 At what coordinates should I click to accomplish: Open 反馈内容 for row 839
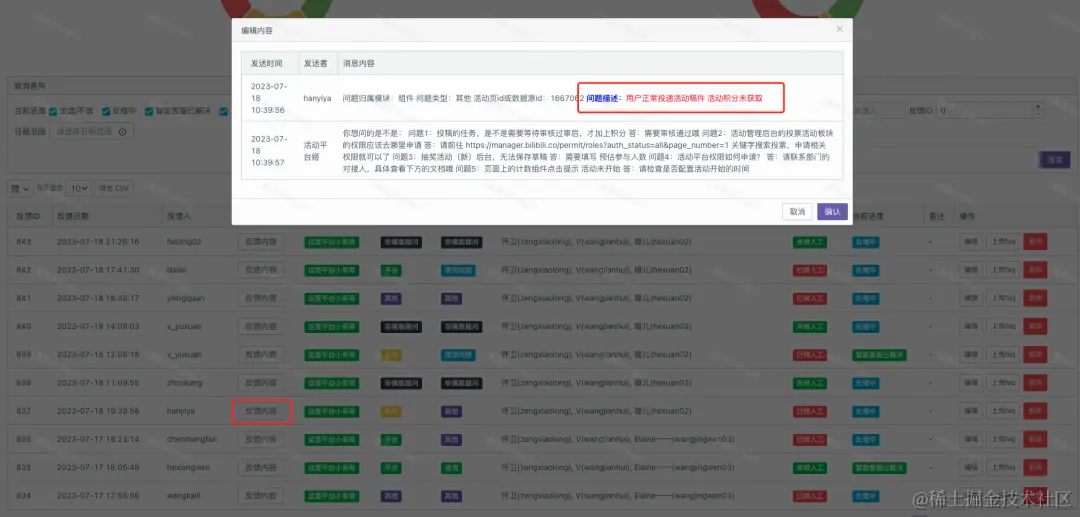(x=260, y=355)
